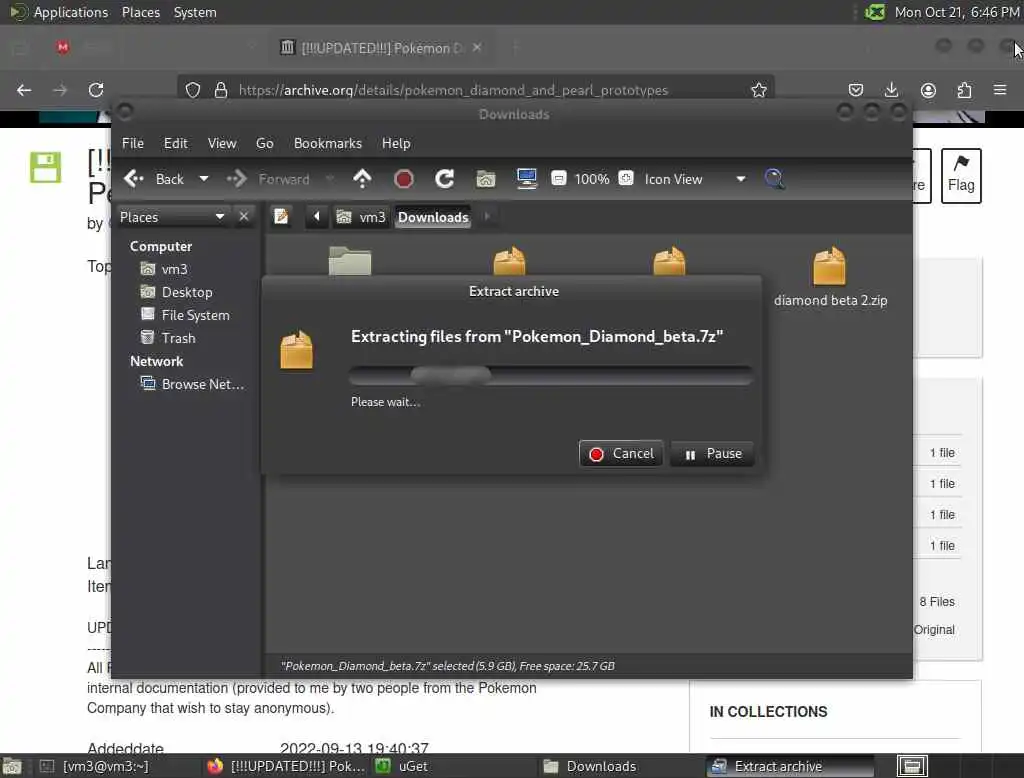1024x778 pixels.
Task: Click Firefox back navigation arrow
Action: tap(24, 90)
